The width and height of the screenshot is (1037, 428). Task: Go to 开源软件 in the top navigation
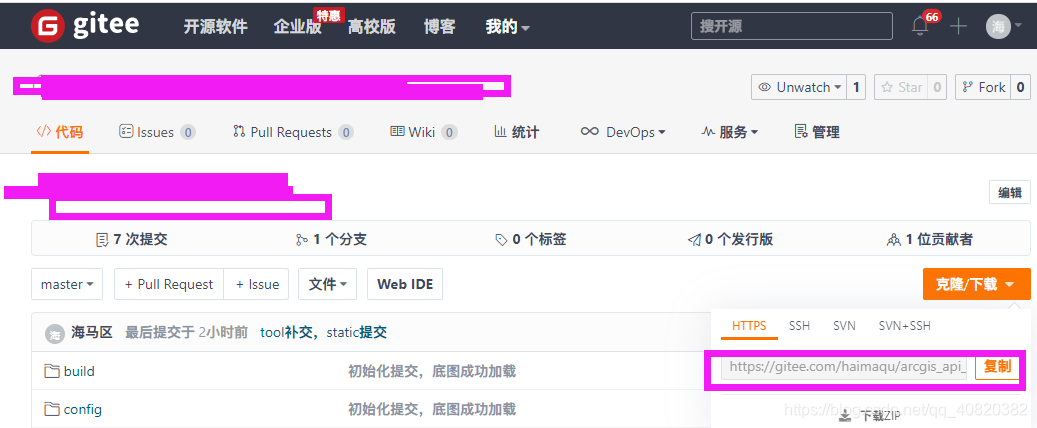pyautogui.click(x=216, y=27)
